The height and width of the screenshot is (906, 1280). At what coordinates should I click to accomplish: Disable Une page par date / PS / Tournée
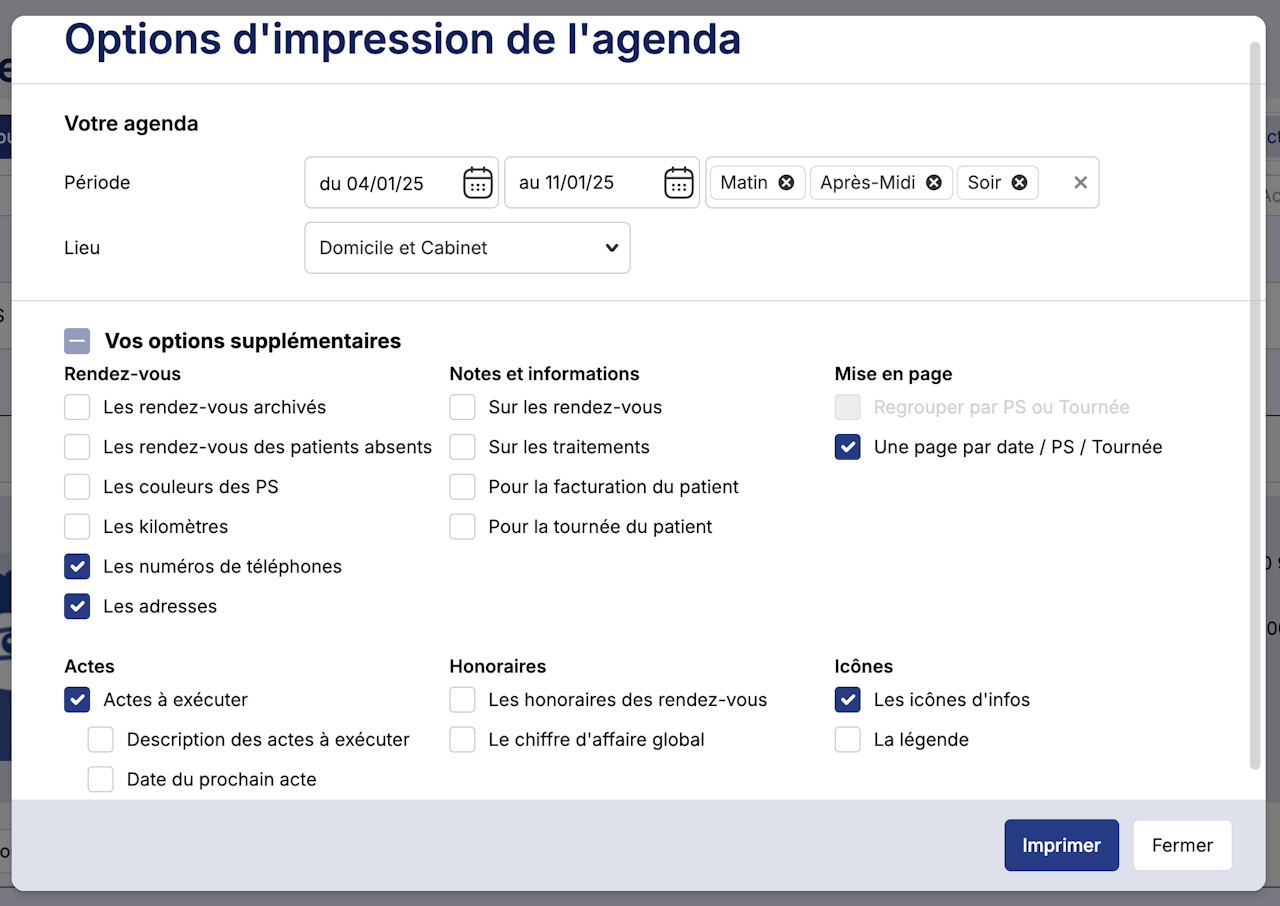coord(848,447)
